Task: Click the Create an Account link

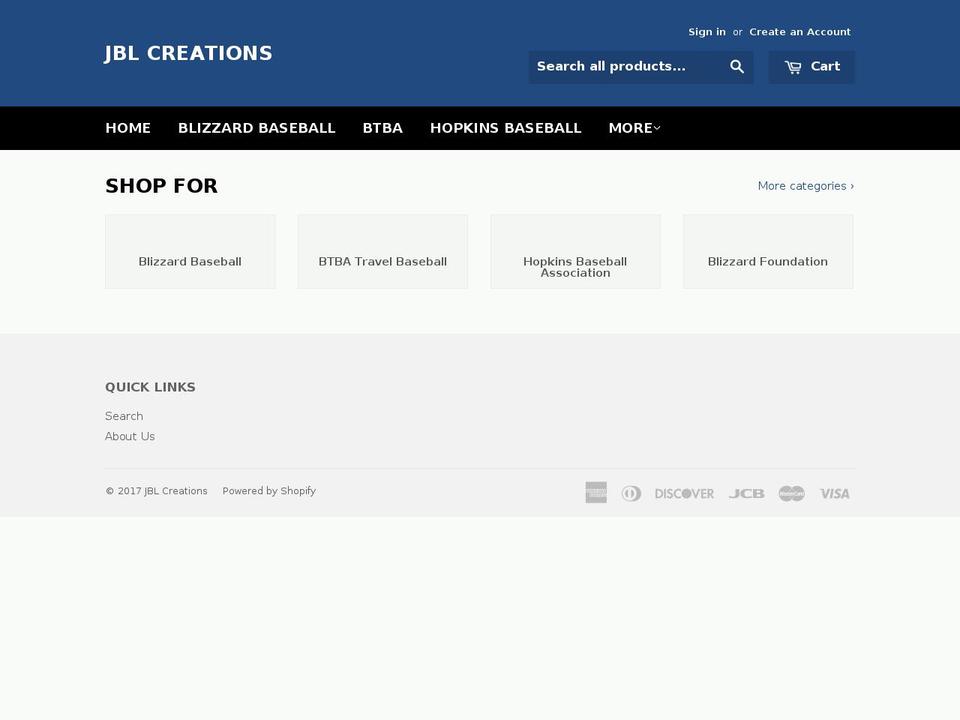Action: click(800, 31)
